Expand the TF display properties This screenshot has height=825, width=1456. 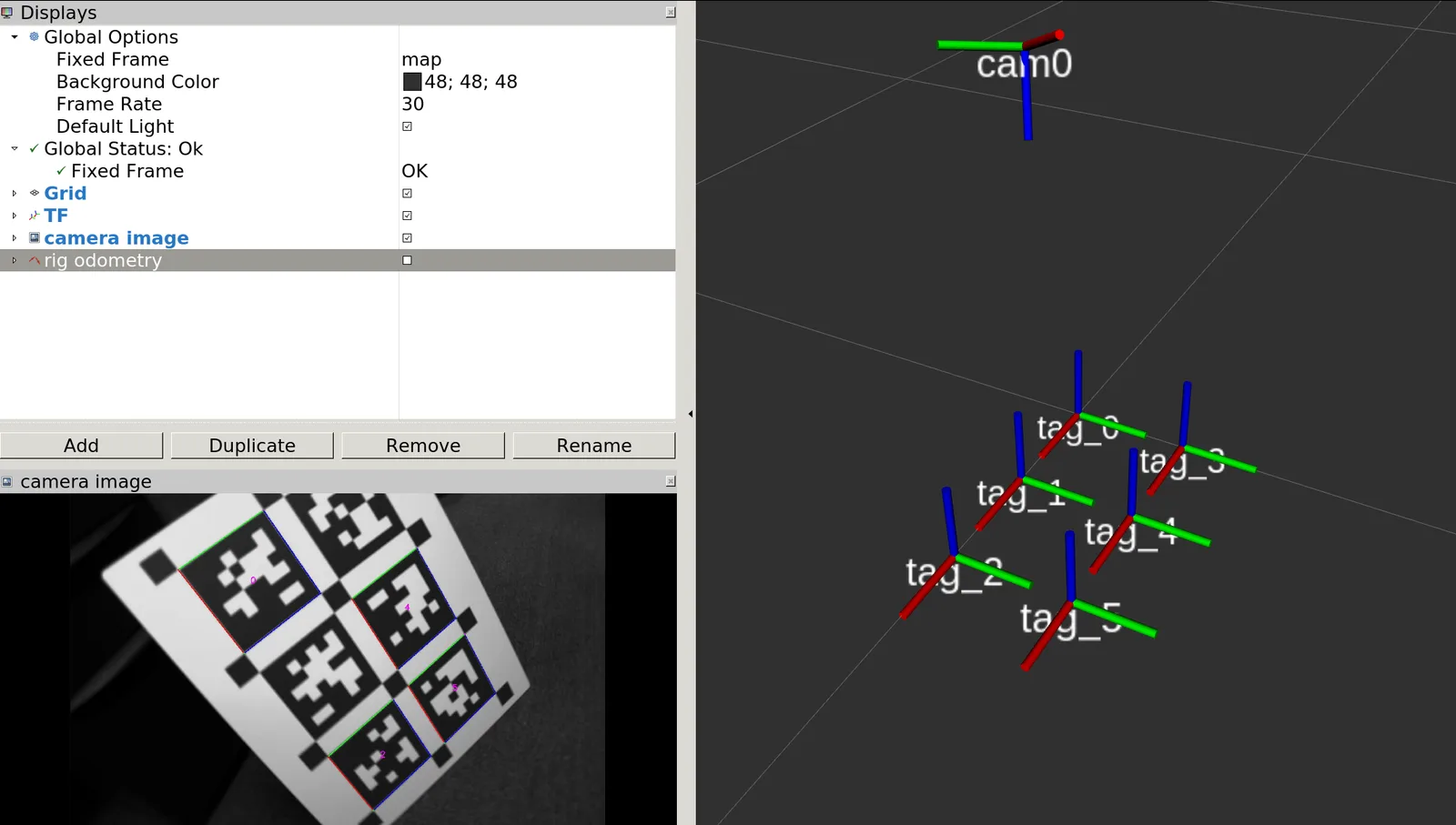coord(15,216)
